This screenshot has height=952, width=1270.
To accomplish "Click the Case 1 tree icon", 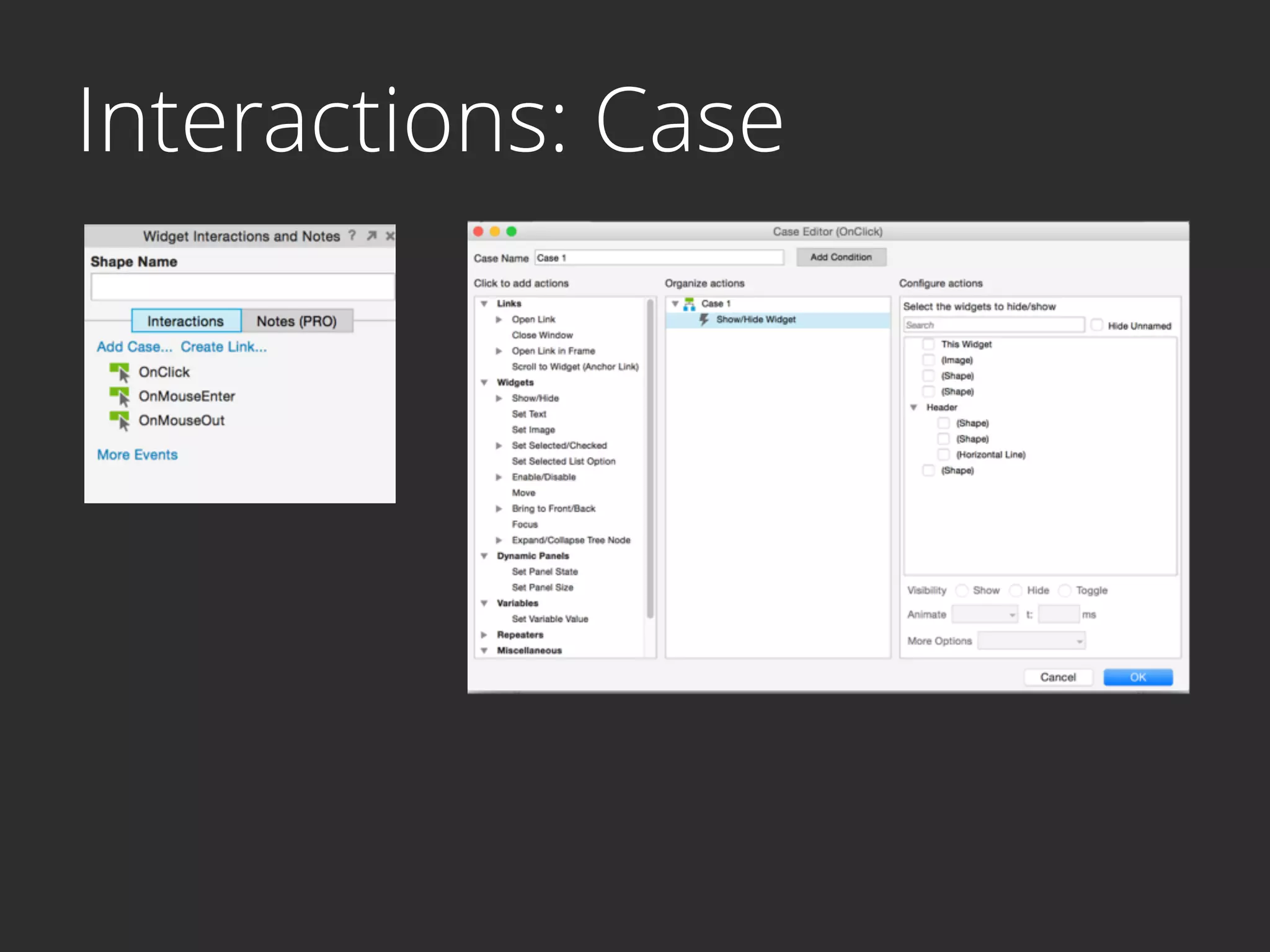I will pos(689,304).
